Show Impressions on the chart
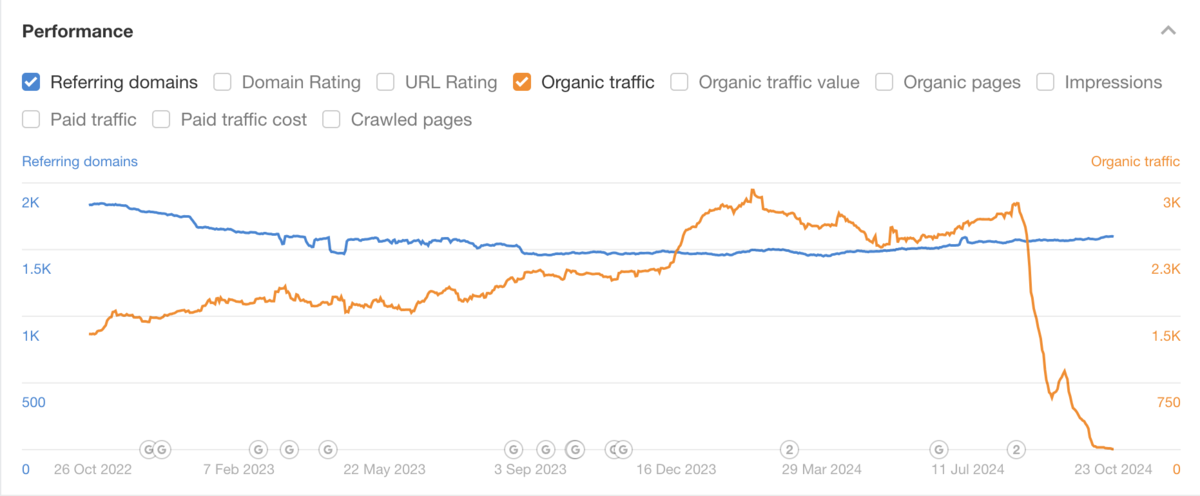Viewport: 1200px width, 496px height. 1046,82
